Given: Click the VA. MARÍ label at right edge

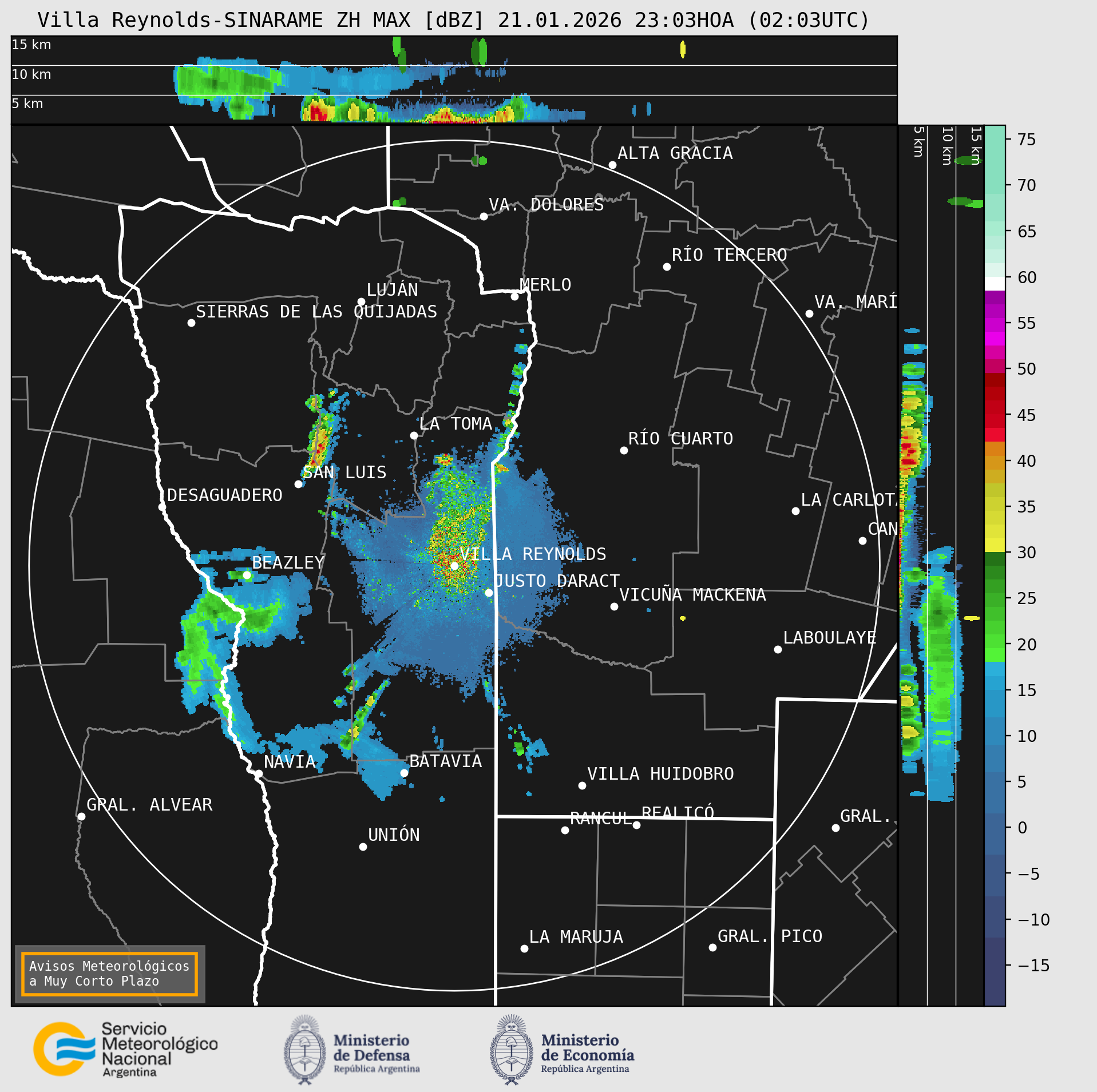Looking at the screenshot, I should pyautogui.click(x=856, y=302).
